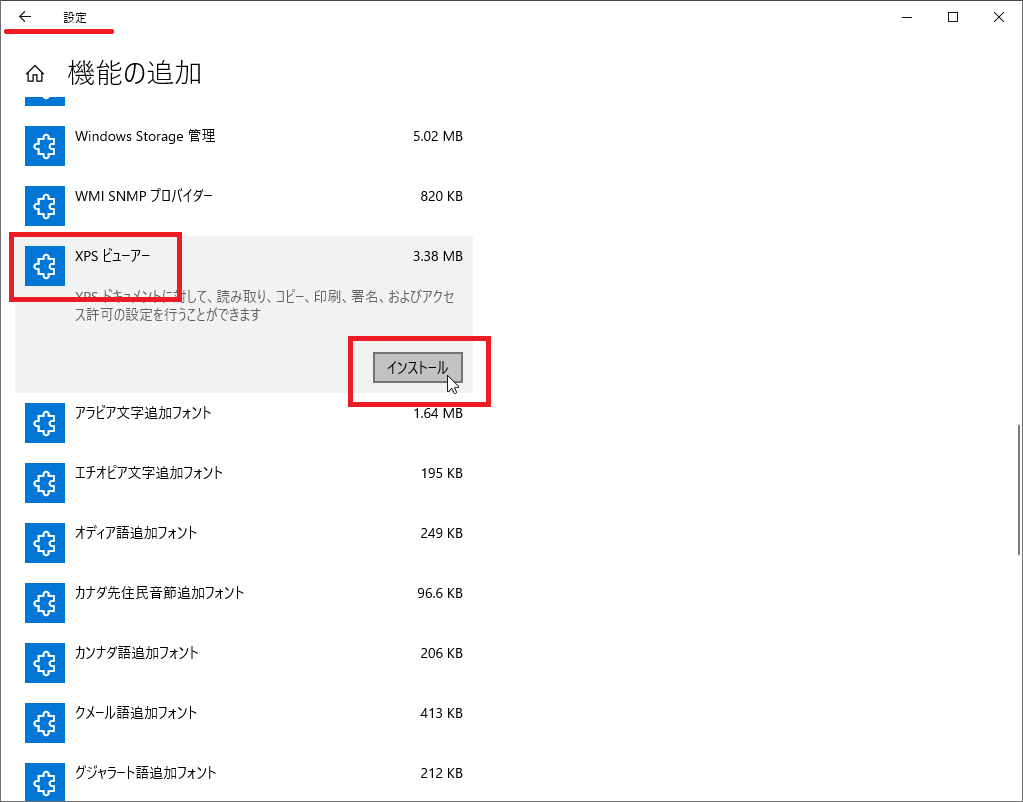Click the カナダ先住民音節追加フォント feature icon
This screenshot has height=802, width=1023.
click(44, 604)
